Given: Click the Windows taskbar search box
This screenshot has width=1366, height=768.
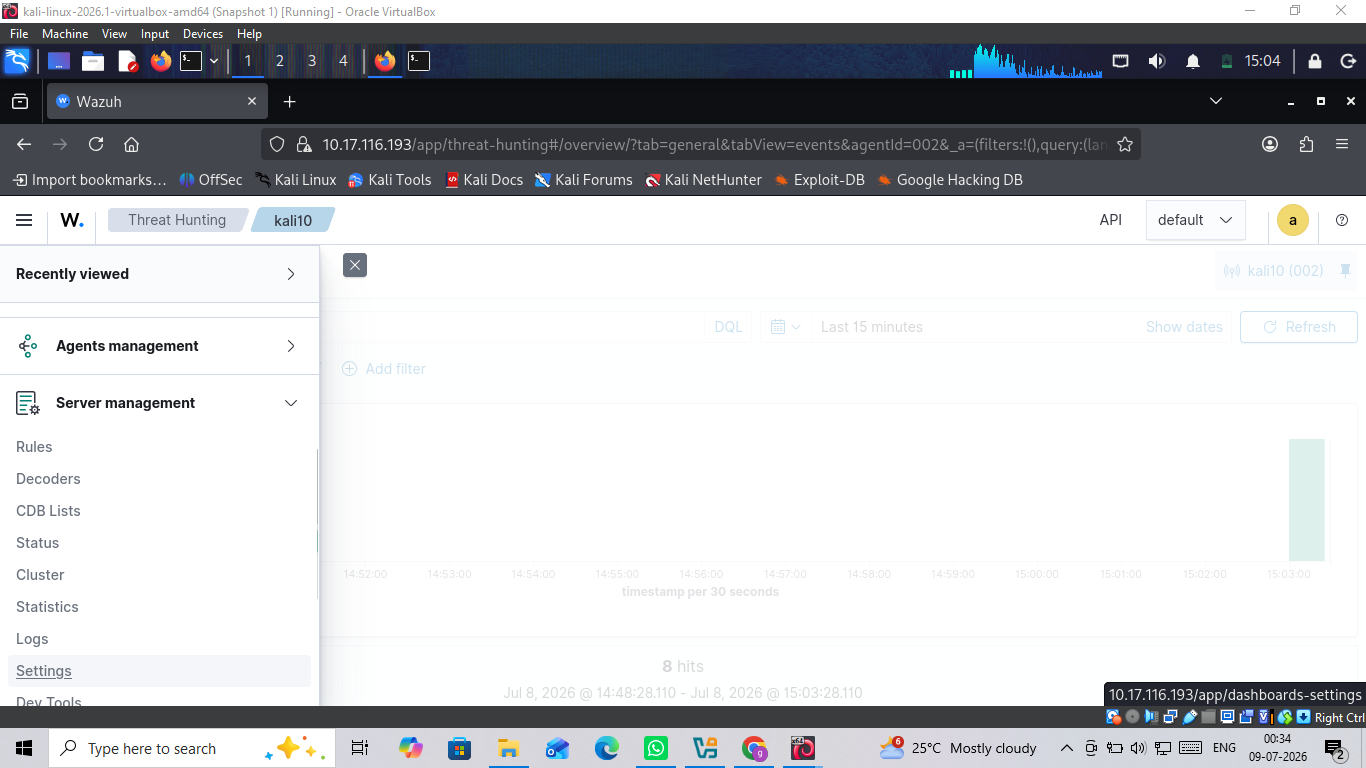Looking at the screenshot, I should 192,748.
